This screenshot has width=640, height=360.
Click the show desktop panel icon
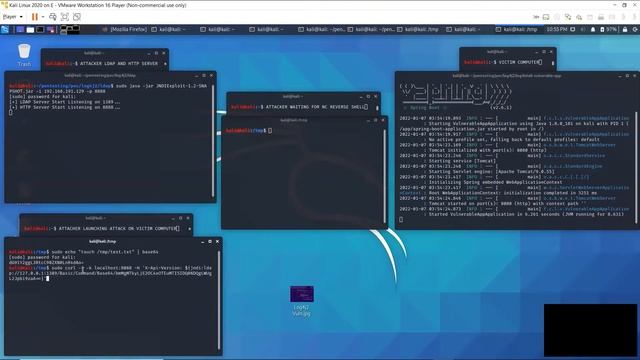tap(20, 29)
